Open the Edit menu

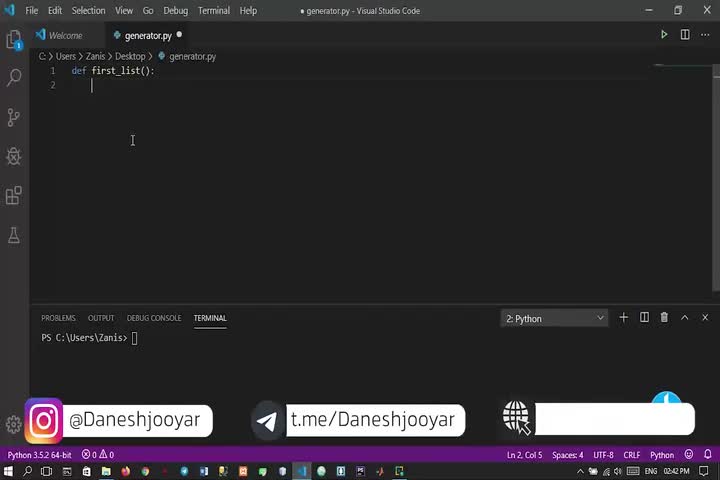click(55, 11)
